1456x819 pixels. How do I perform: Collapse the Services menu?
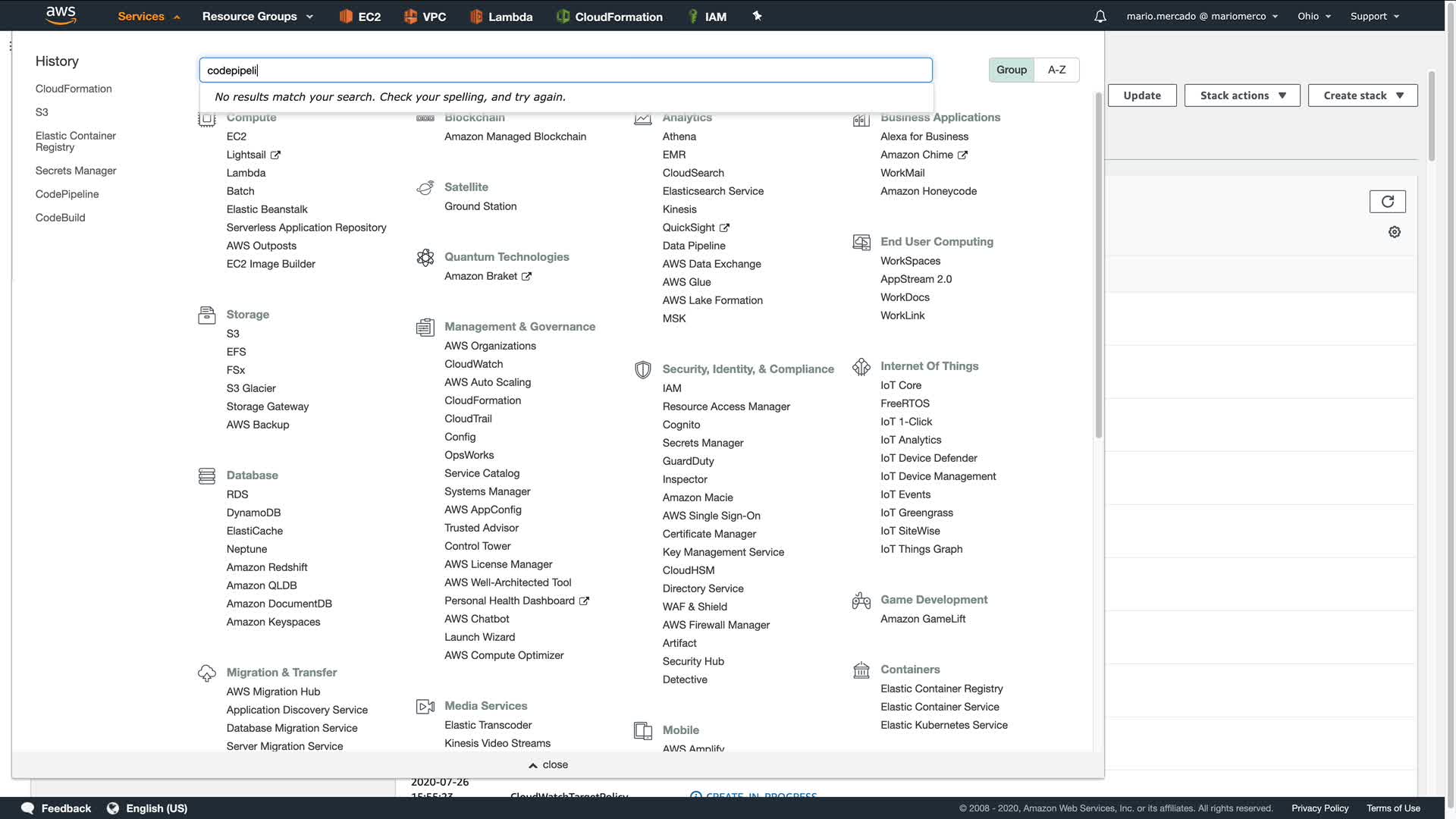coord(149,16)
